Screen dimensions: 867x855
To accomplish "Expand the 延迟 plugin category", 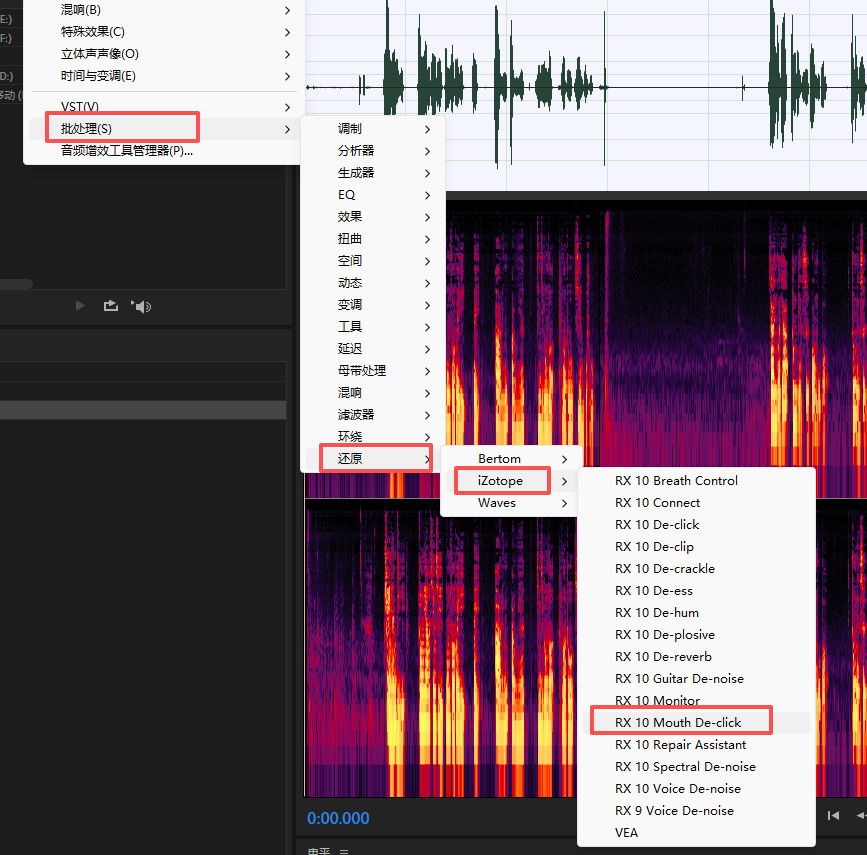I will point(373,349).
